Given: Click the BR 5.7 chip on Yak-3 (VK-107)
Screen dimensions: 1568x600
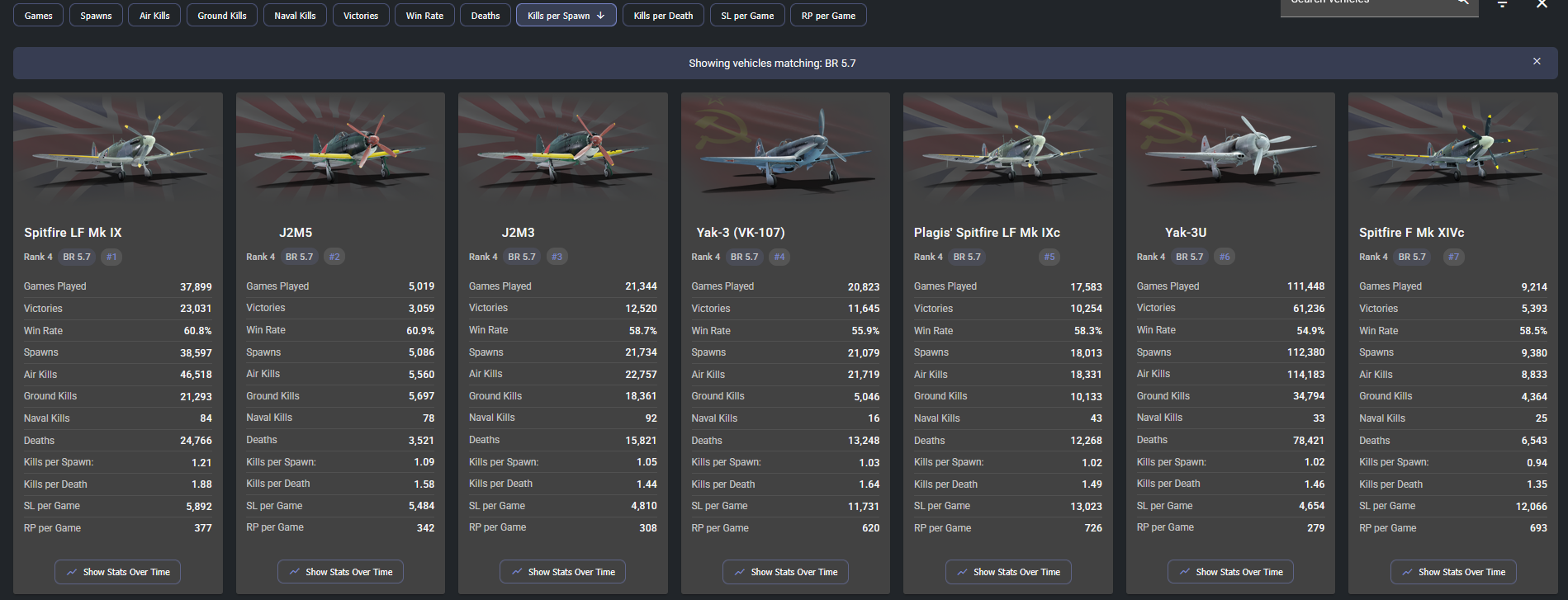Looking at the screenshot, I should point(744,257).
